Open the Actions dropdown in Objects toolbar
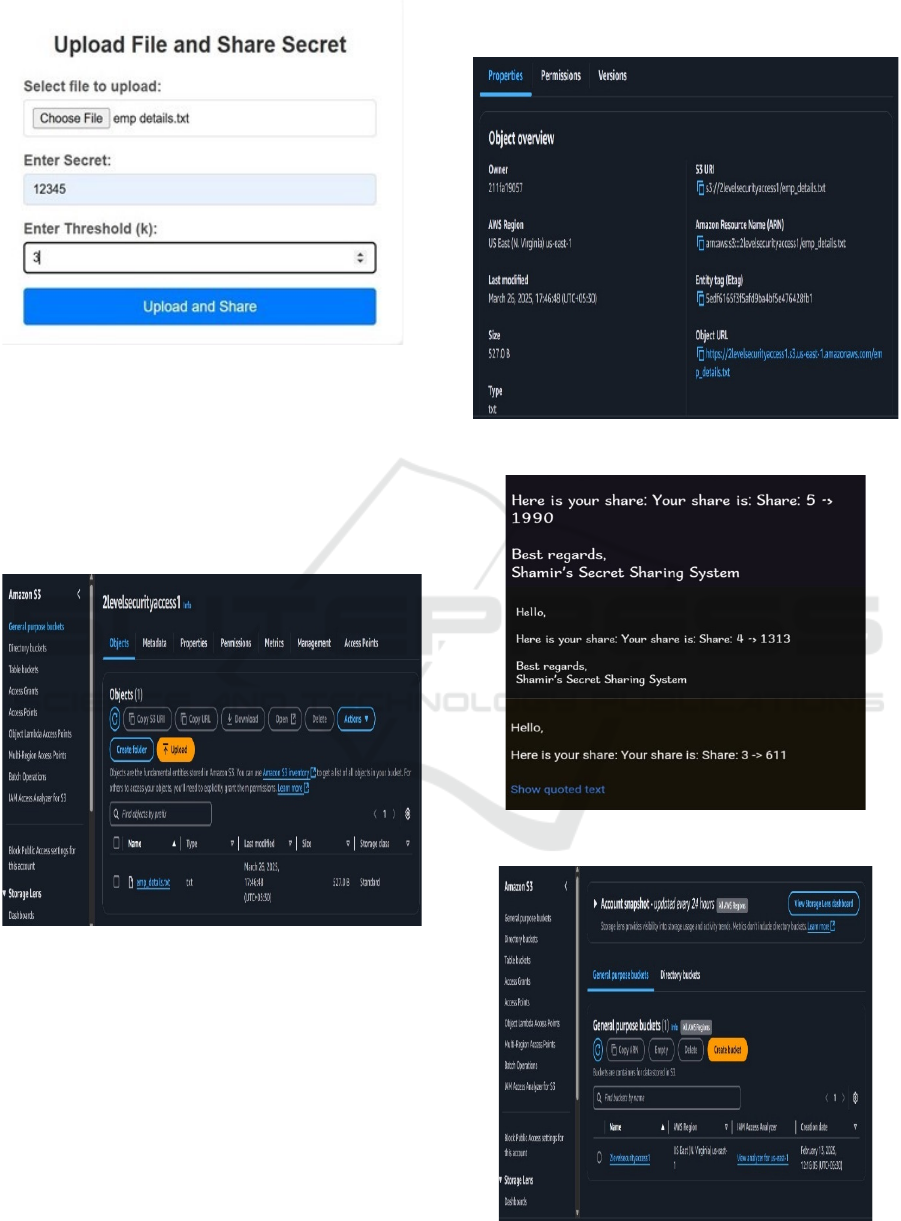This screenshot has width=901, height=1221. click(356, 718)
